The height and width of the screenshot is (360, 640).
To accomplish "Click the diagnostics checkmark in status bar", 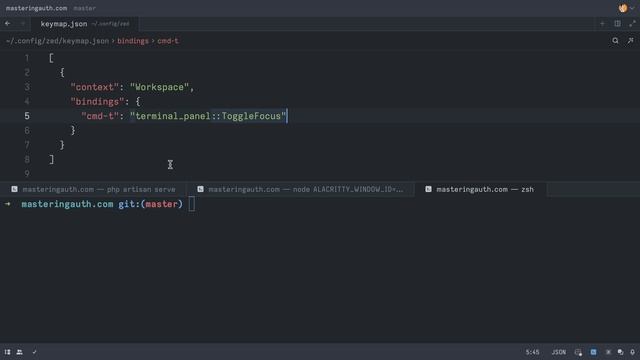I will (x=34, y=352).
